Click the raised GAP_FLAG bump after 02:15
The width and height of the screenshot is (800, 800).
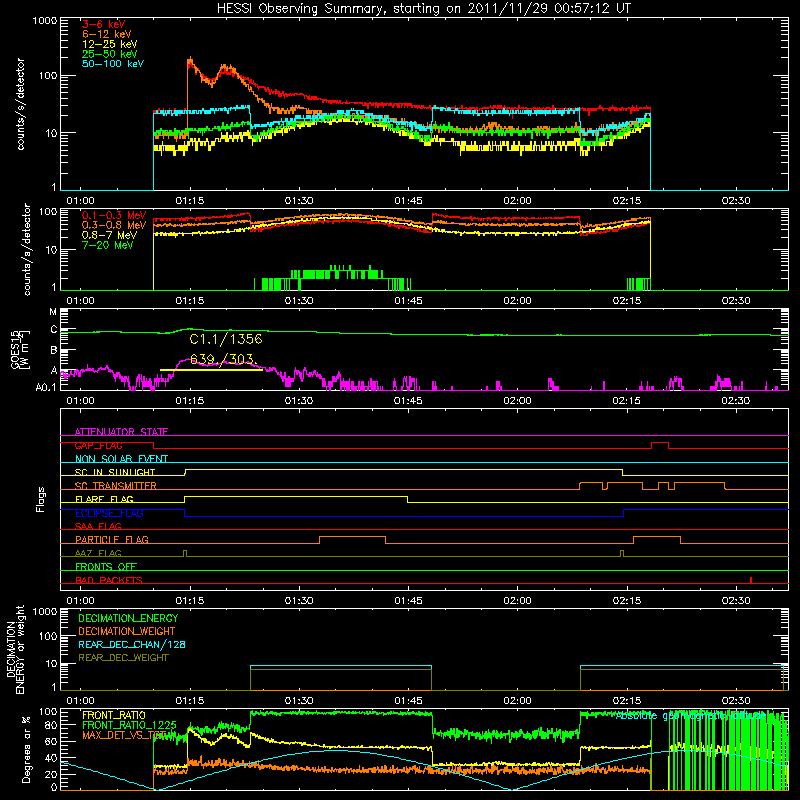pyautogui.click(x=660, y=443)
